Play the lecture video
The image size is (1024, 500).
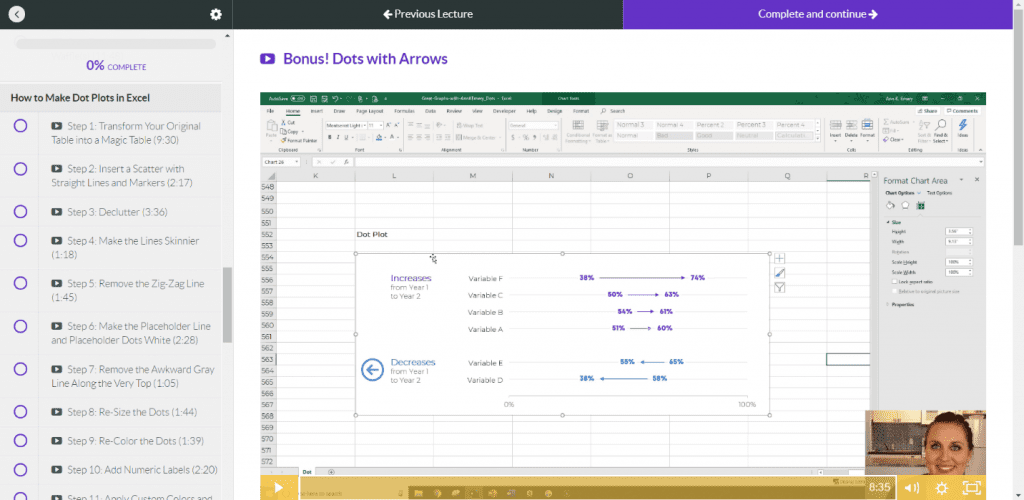click(x=278, y=488)
